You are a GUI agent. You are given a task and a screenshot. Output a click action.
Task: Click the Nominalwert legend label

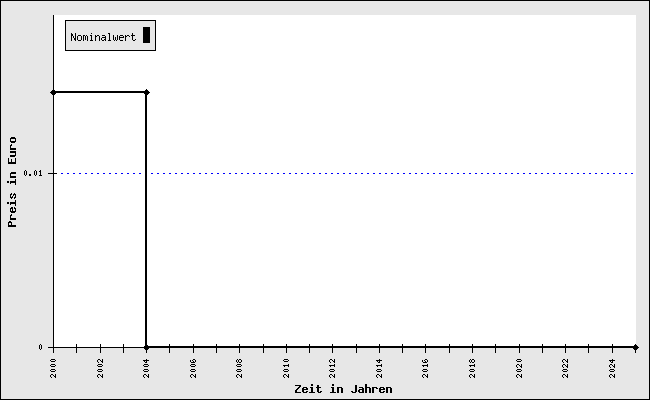coord(103,37)
